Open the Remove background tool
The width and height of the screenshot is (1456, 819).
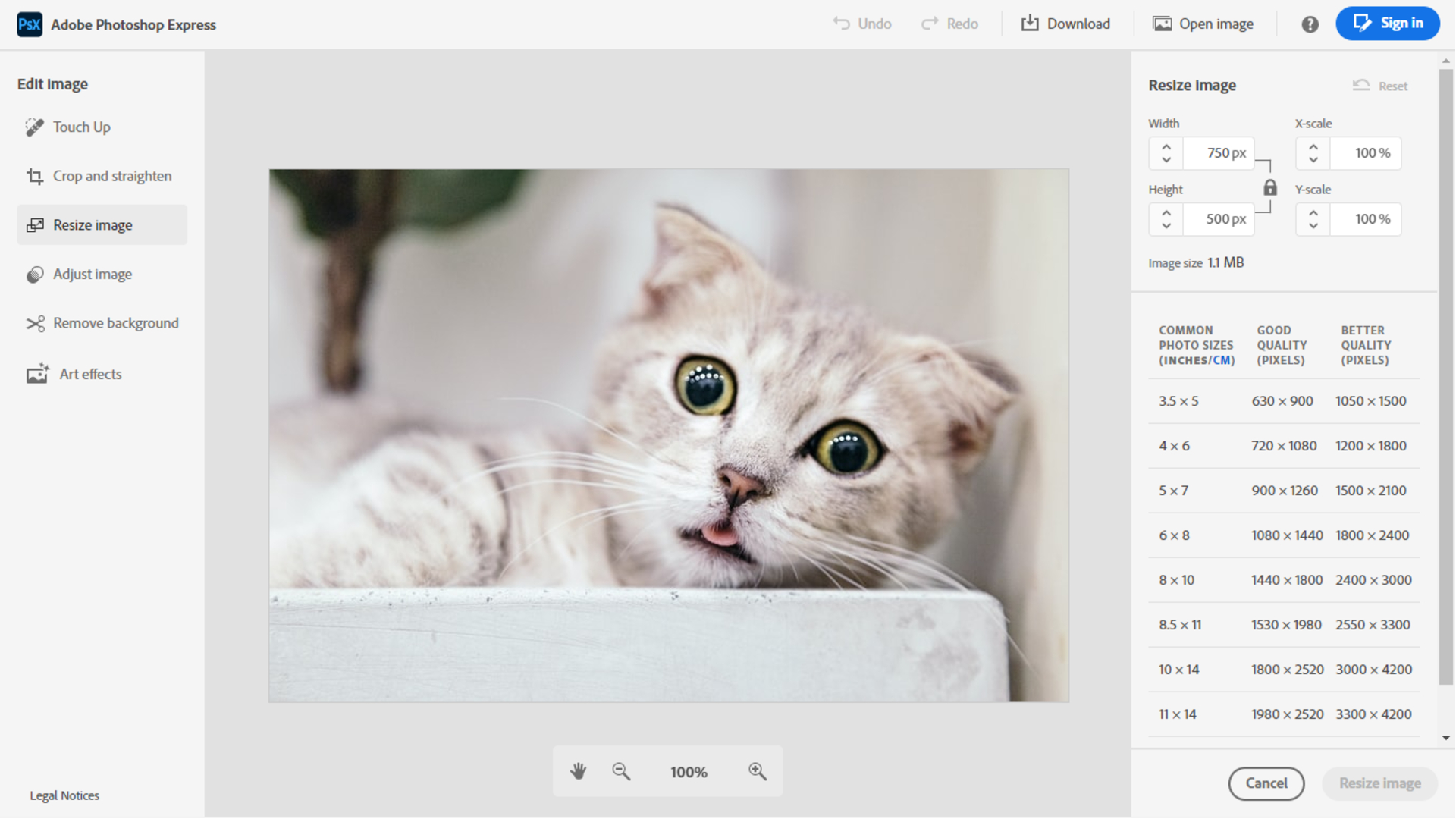click(115, 322)
